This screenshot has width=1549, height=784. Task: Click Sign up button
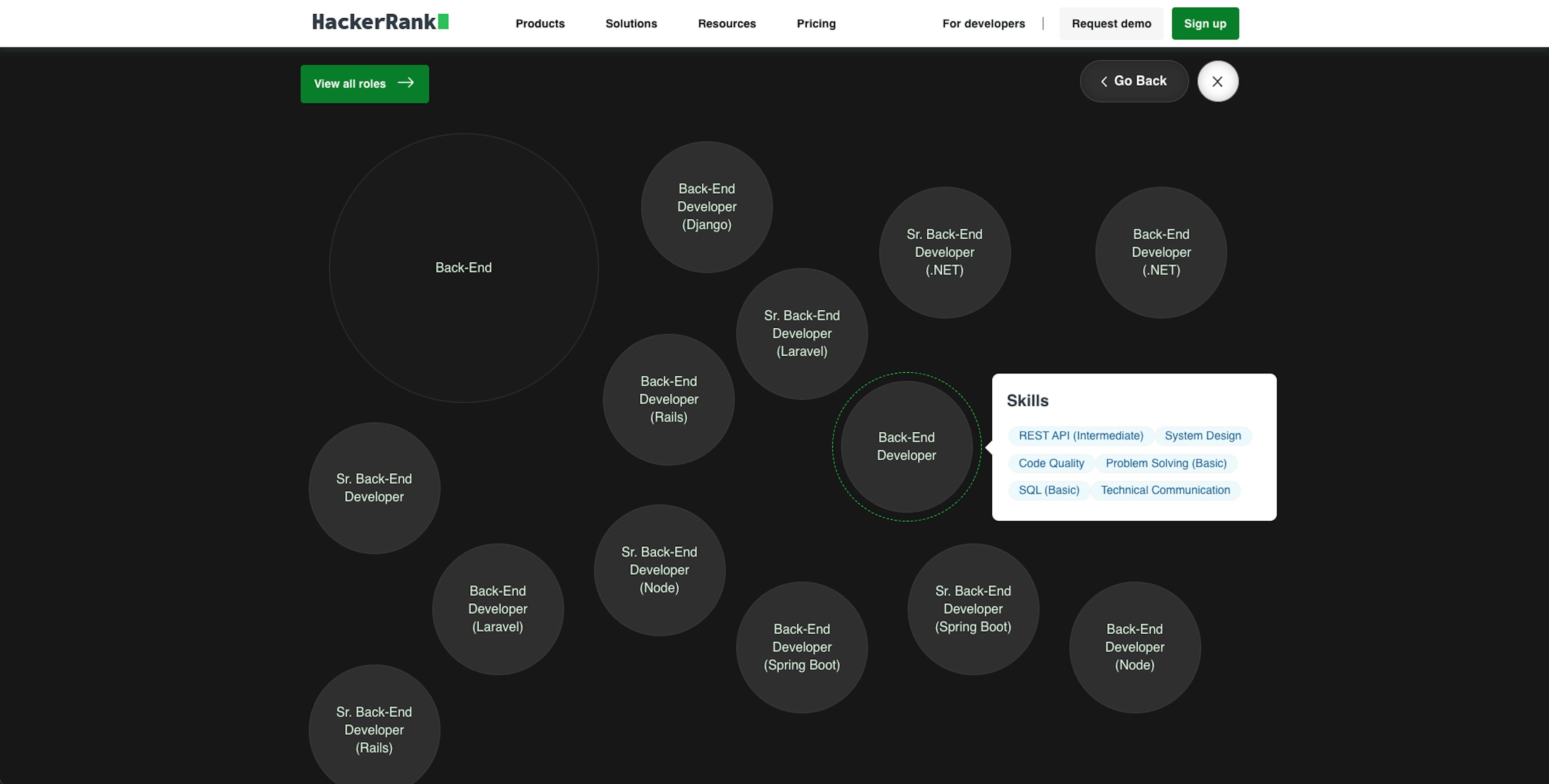coord(1205,23)
